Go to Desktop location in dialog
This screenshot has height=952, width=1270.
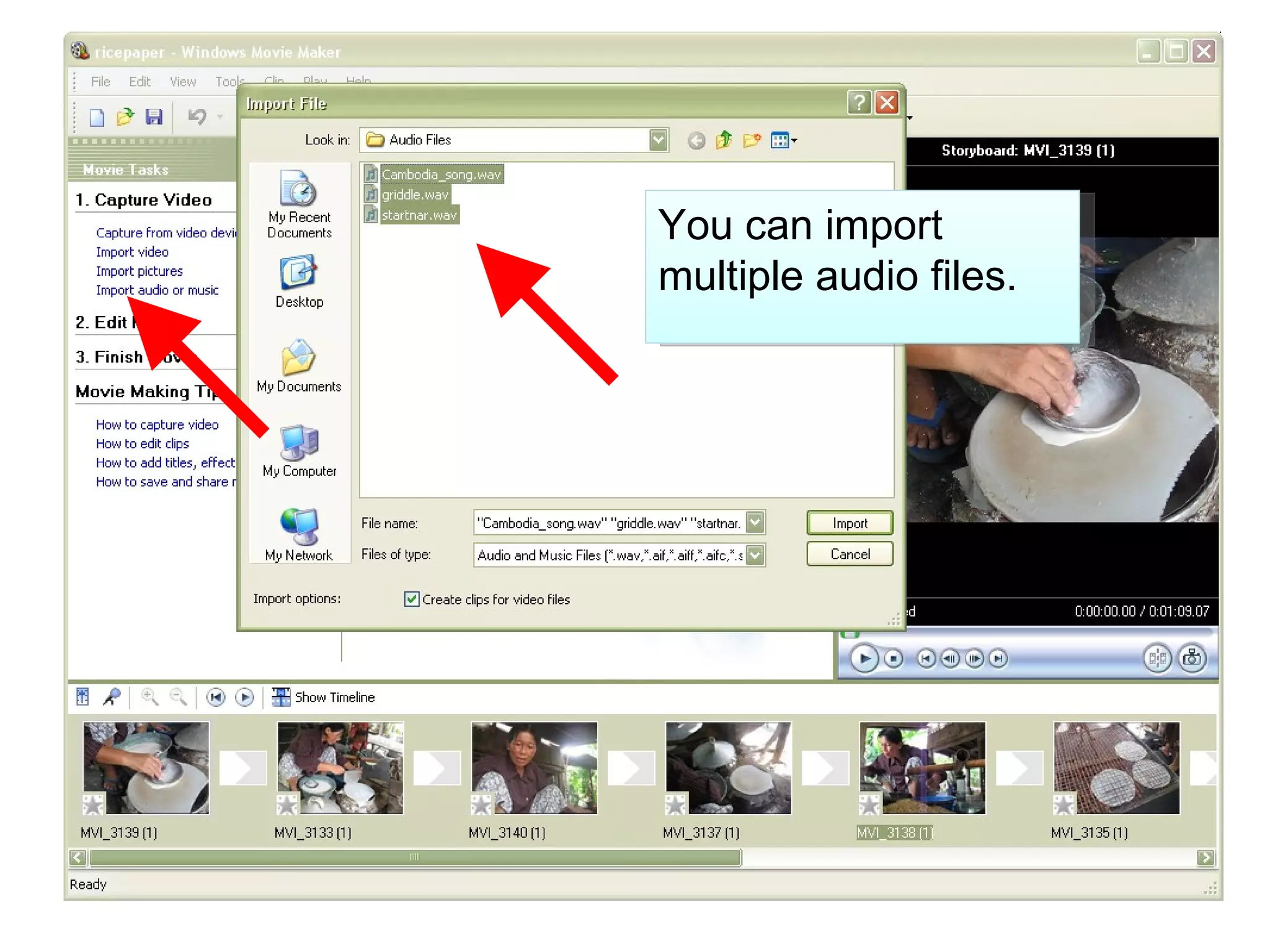(299, 281)
